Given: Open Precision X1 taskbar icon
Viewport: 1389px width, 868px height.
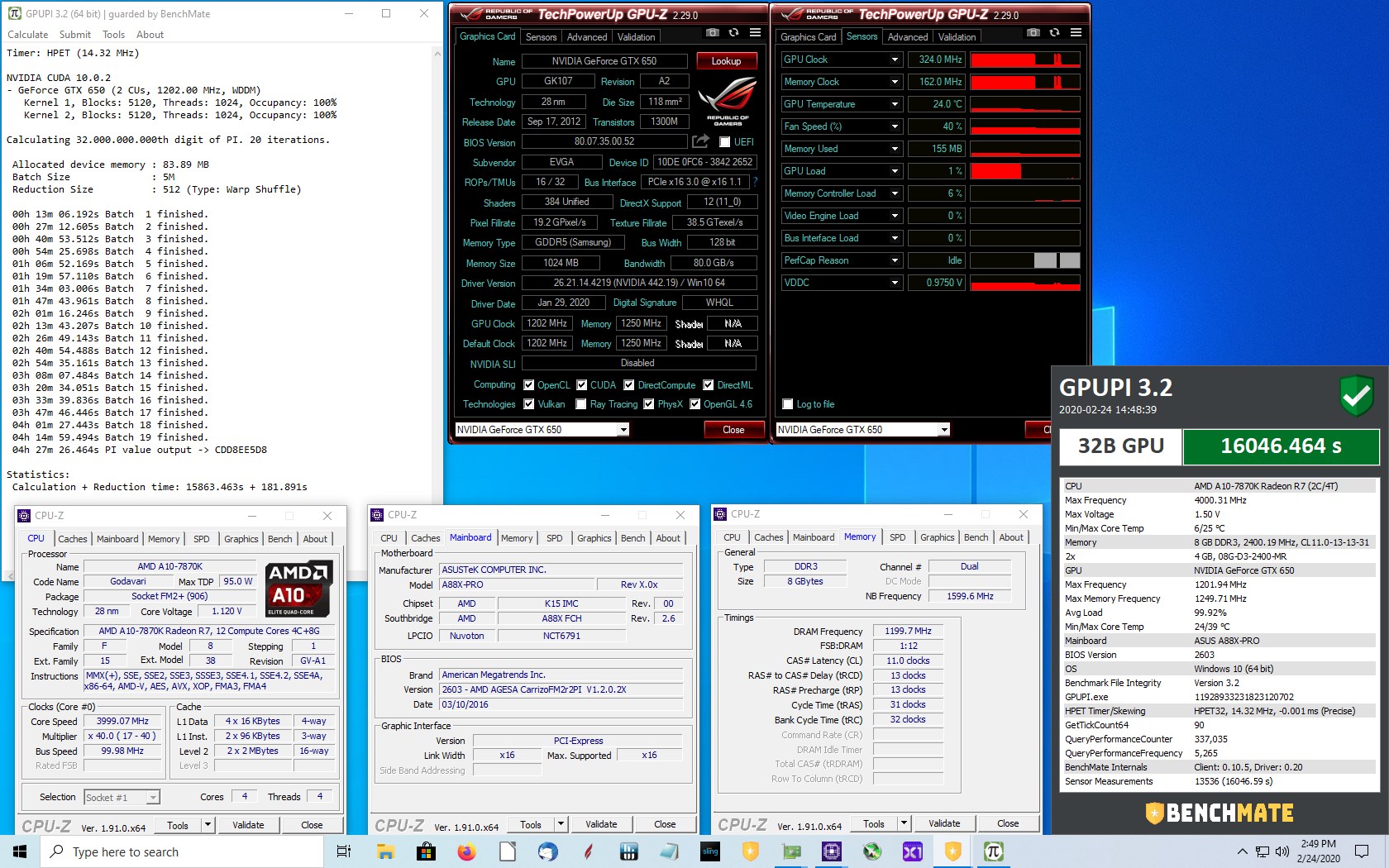Looking at the screenshot, I should point(912,851).
